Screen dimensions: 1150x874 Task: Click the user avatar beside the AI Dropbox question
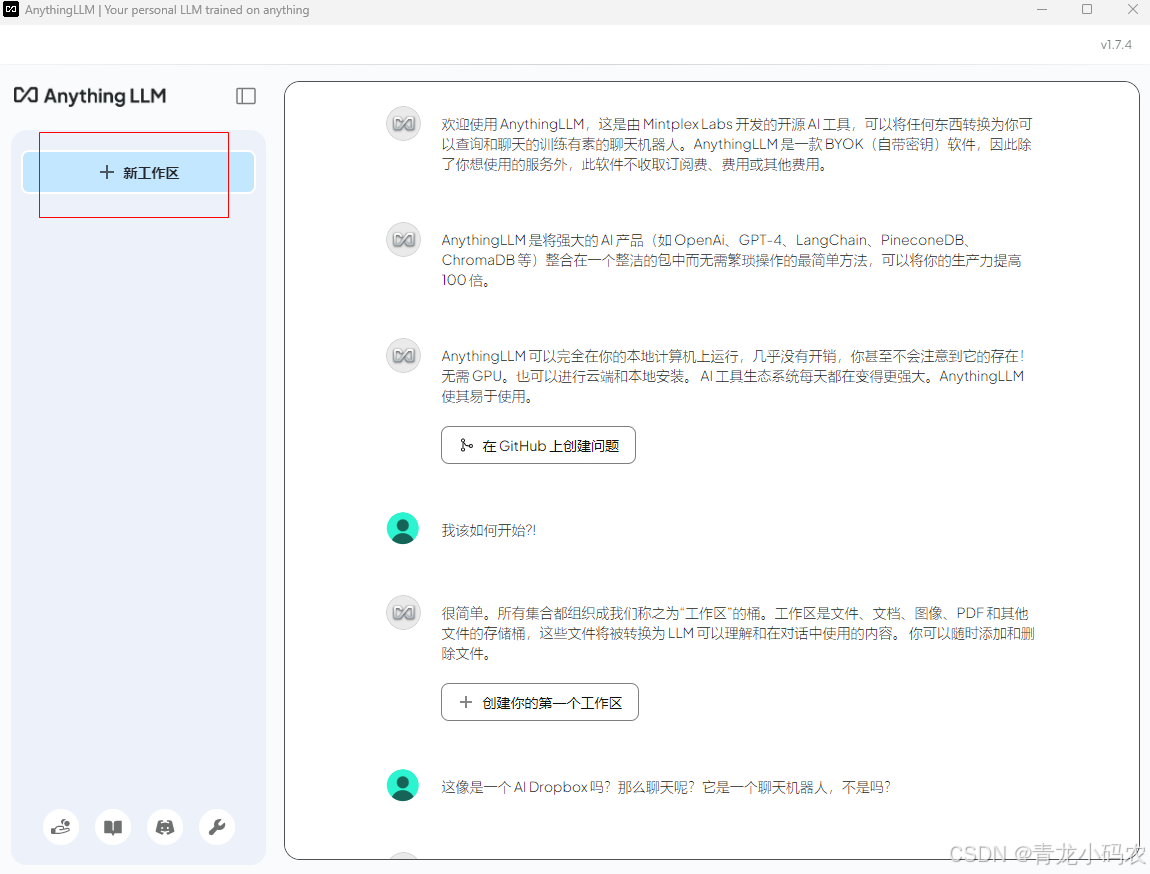click(403, 785)
